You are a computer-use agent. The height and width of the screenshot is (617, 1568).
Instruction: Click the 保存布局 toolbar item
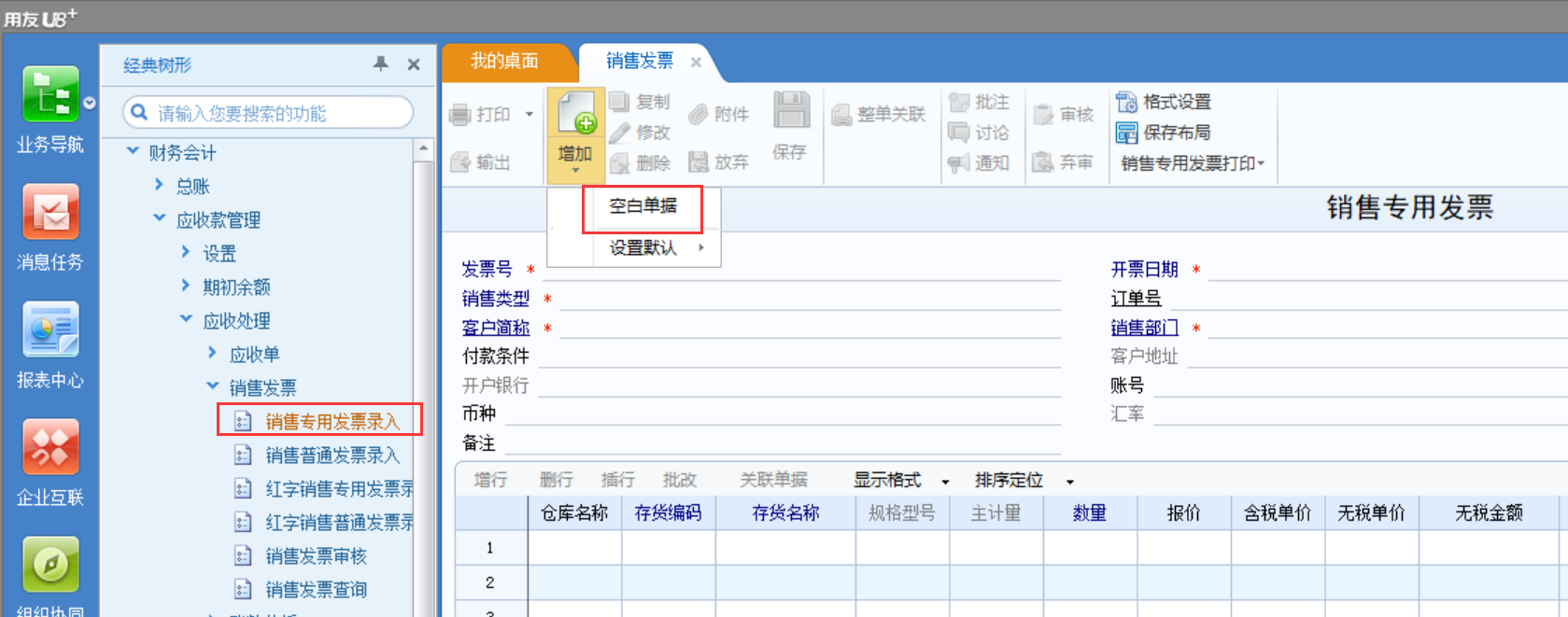[1164, 133]
